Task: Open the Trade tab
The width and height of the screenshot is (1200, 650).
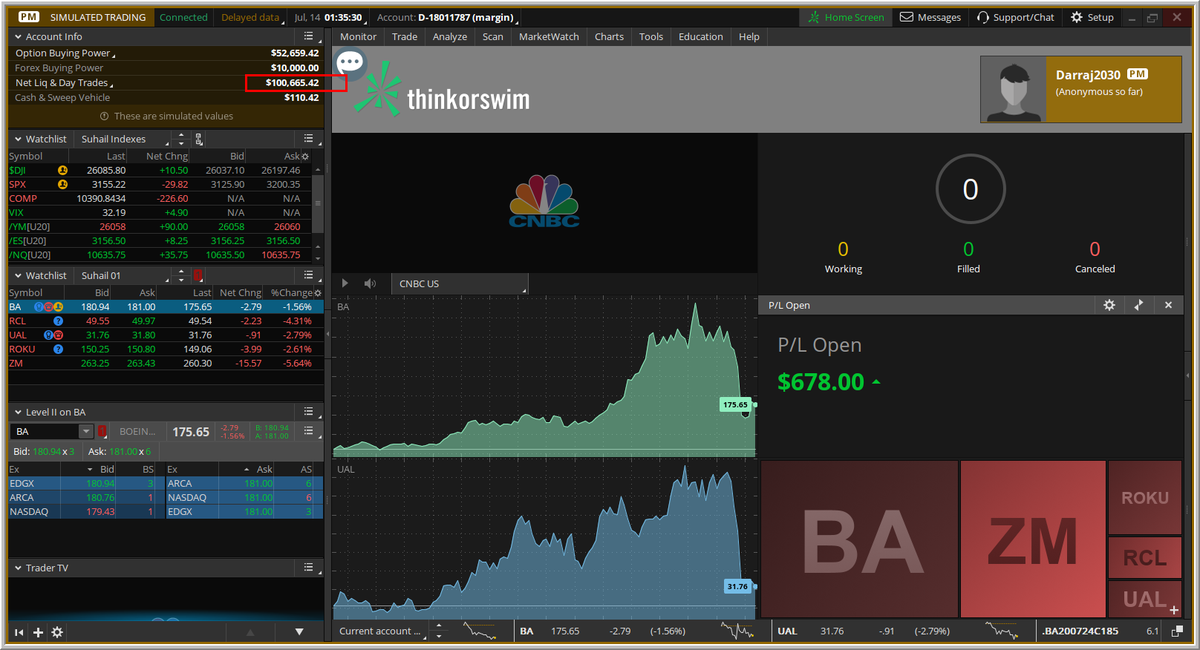Action: (405, 37)
